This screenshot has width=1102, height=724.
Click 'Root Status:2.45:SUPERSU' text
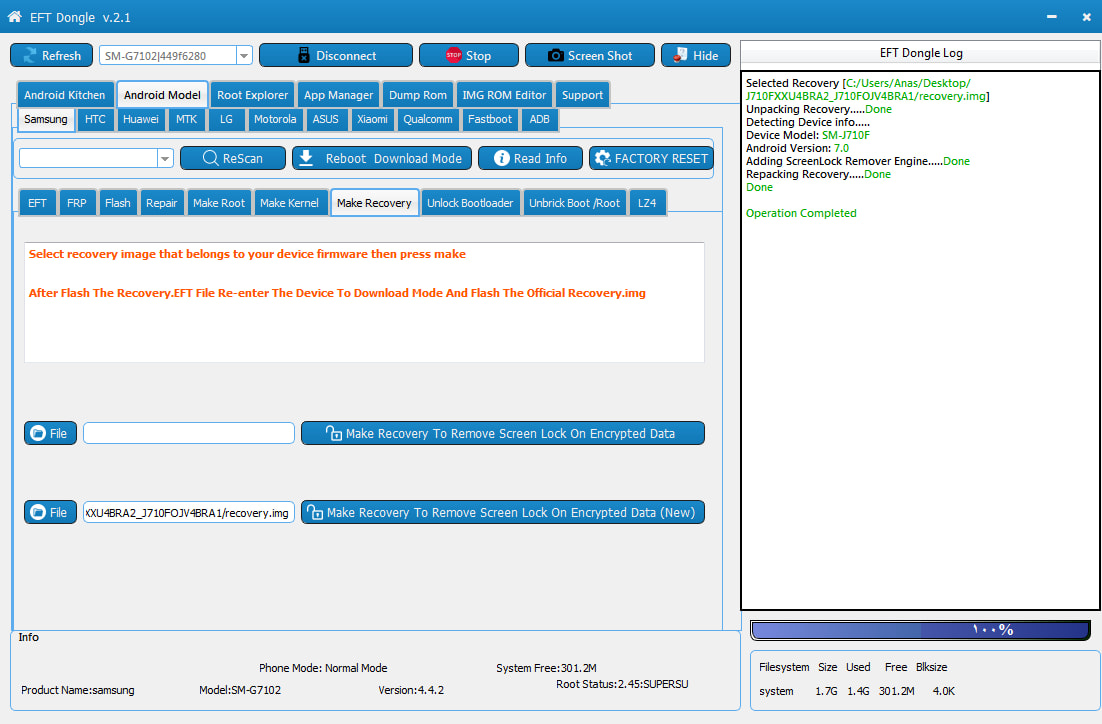(622, 684)
